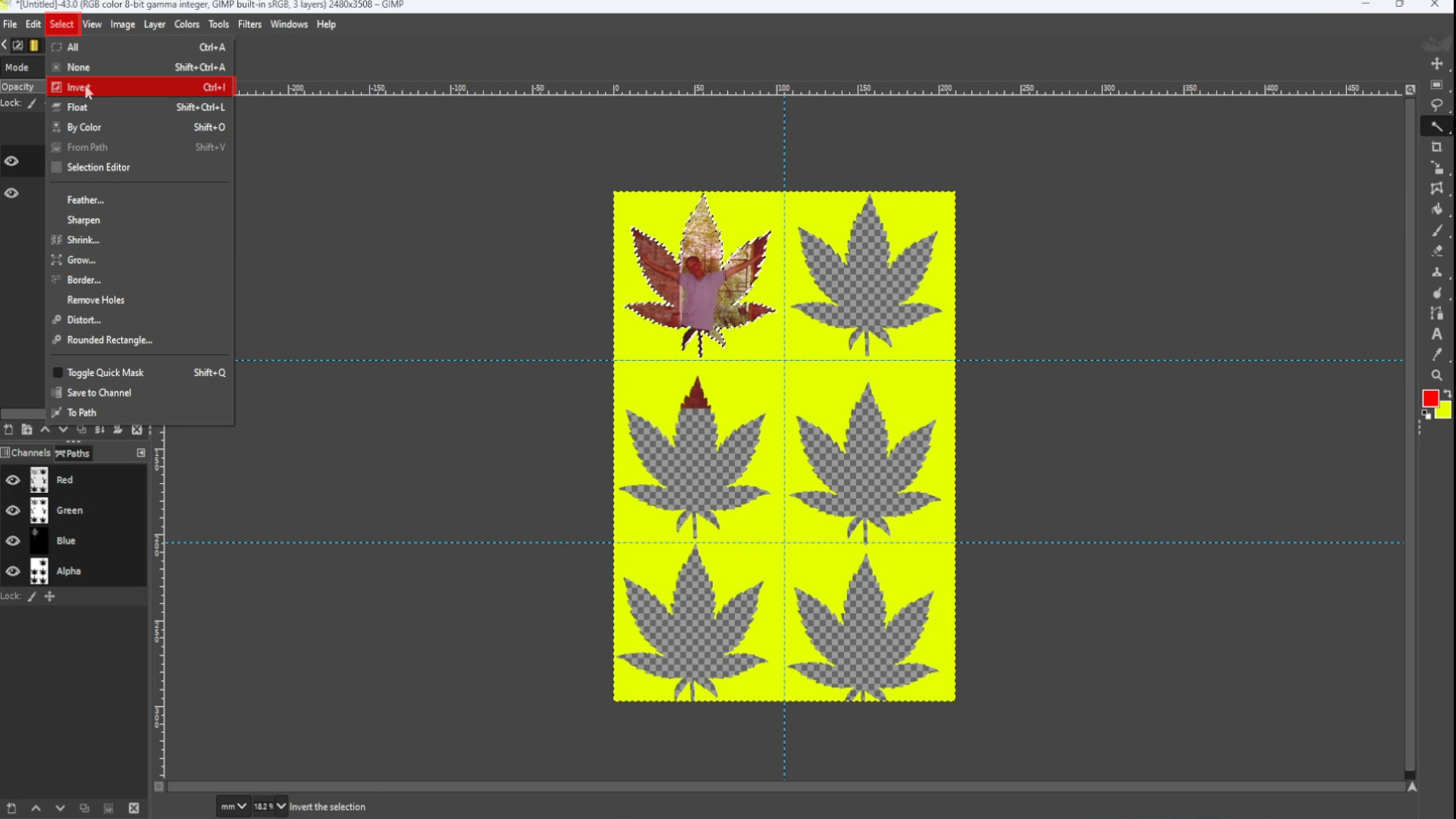Choose Select All menu entry

pyautogui.click(x=140, y=47)
